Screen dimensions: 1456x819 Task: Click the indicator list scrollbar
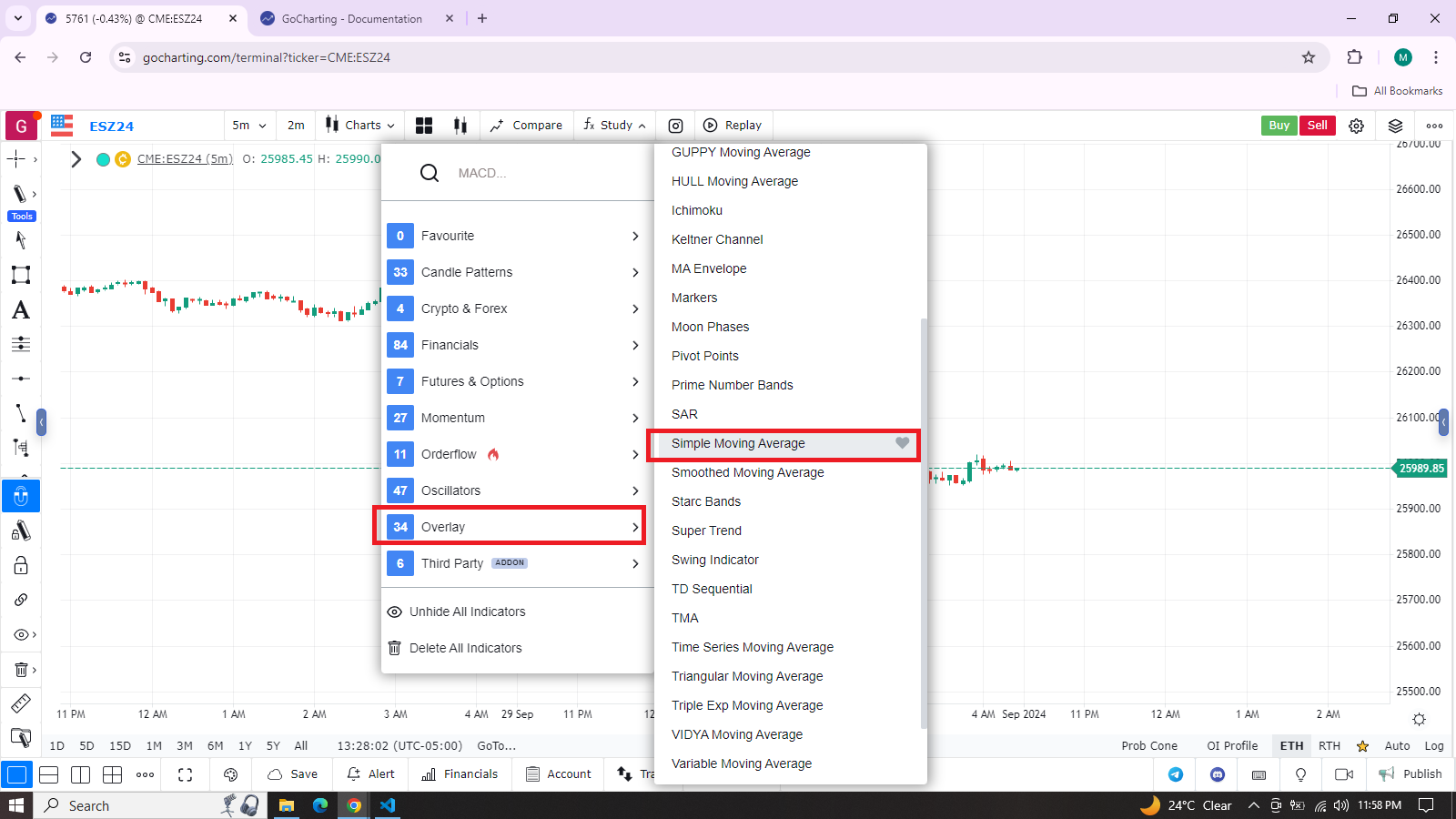point(924,523)
